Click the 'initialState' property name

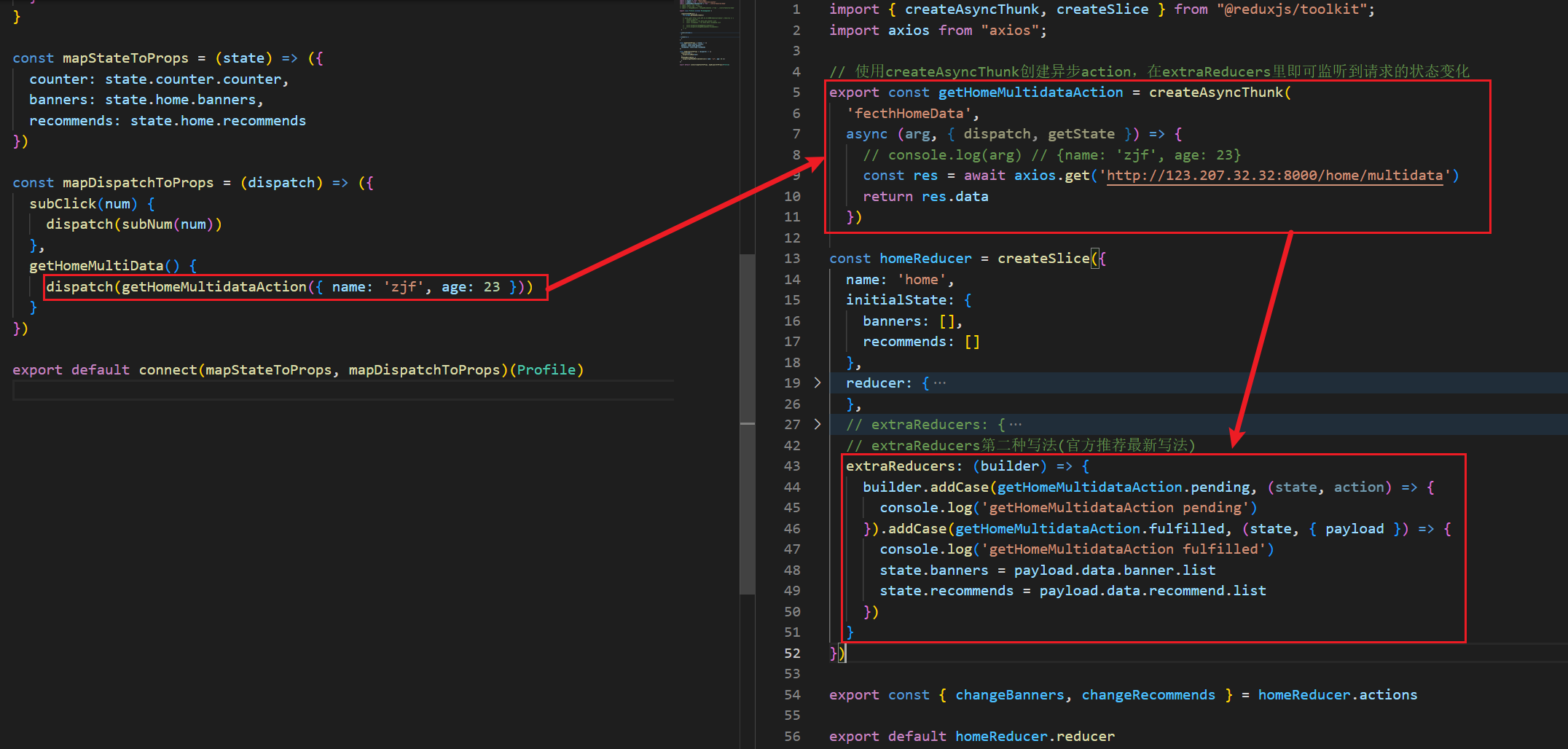tap(895, 300)
